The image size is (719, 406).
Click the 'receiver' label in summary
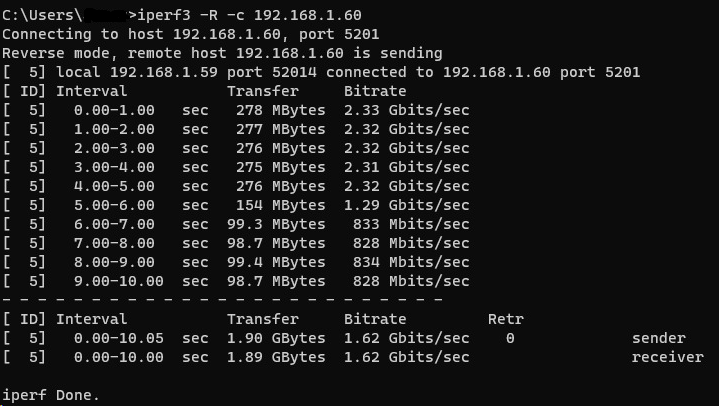(668, 357)
